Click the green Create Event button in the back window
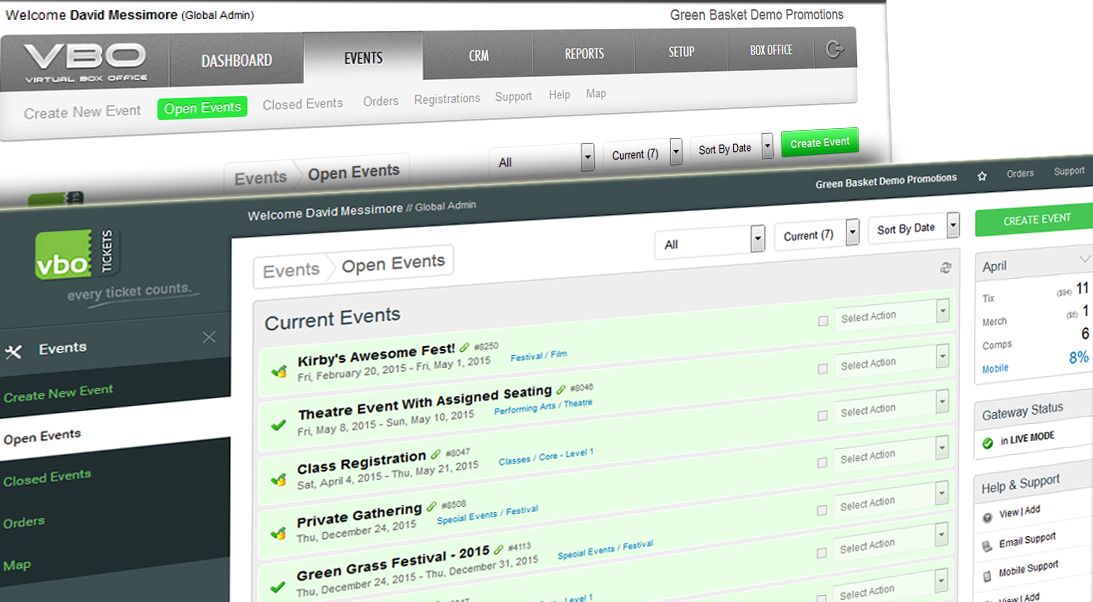This screenshot has height=602, width=1093. tap(820, 142)
